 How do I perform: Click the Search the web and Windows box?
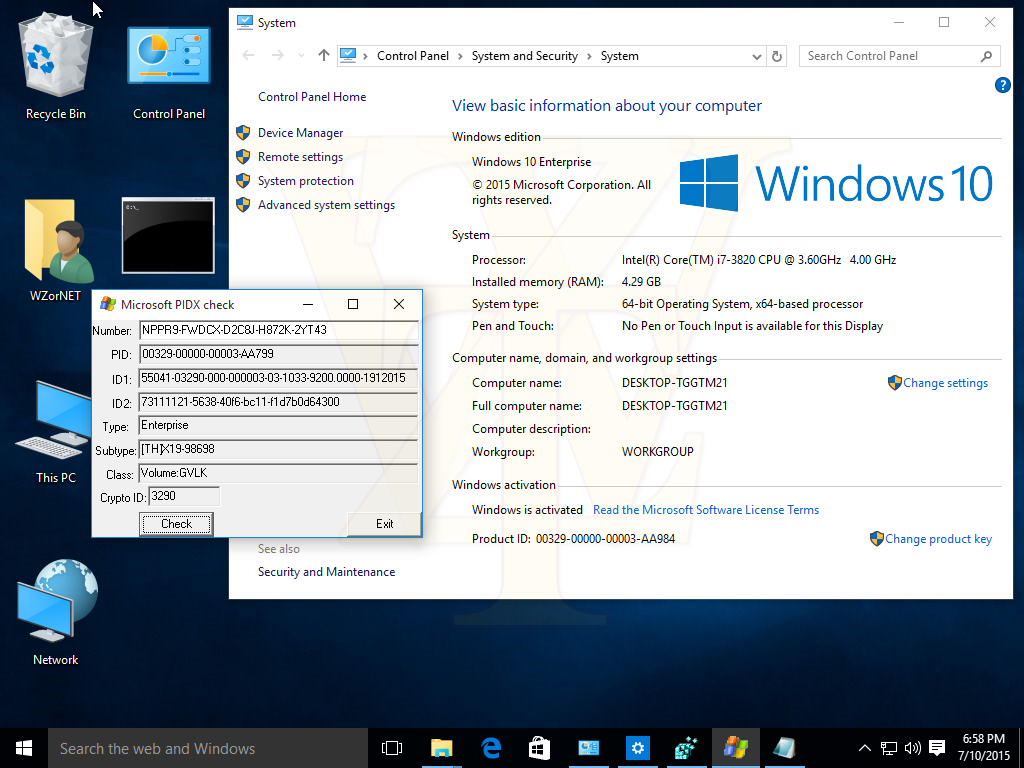pos(208,748)
